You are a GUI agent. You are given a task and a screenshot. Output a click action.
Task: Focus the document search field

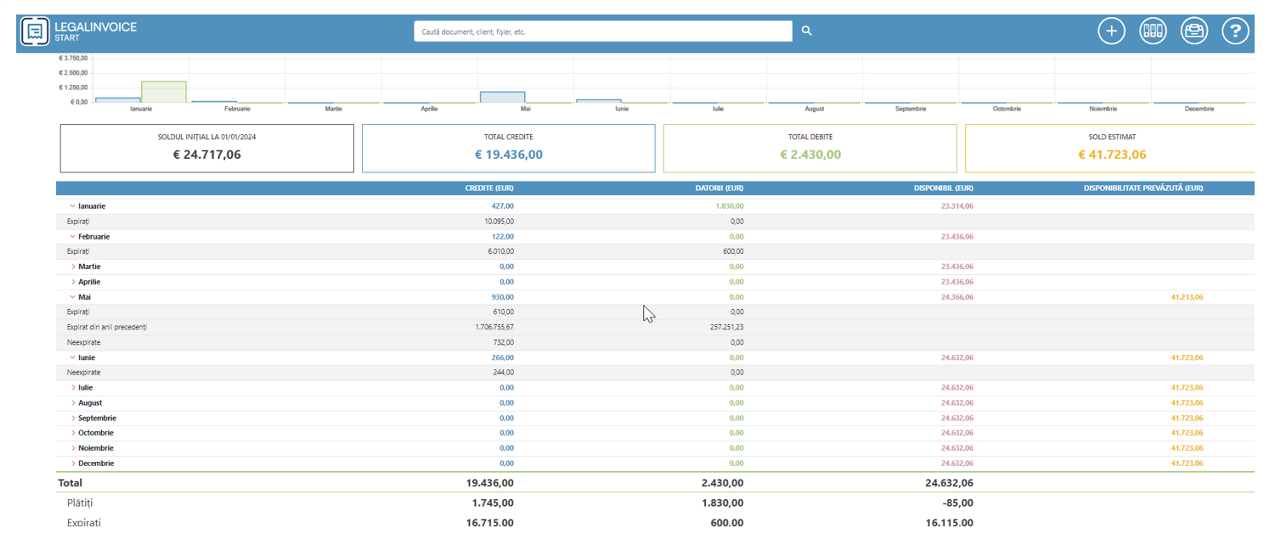pyautogui.click(x=603, y=31)
